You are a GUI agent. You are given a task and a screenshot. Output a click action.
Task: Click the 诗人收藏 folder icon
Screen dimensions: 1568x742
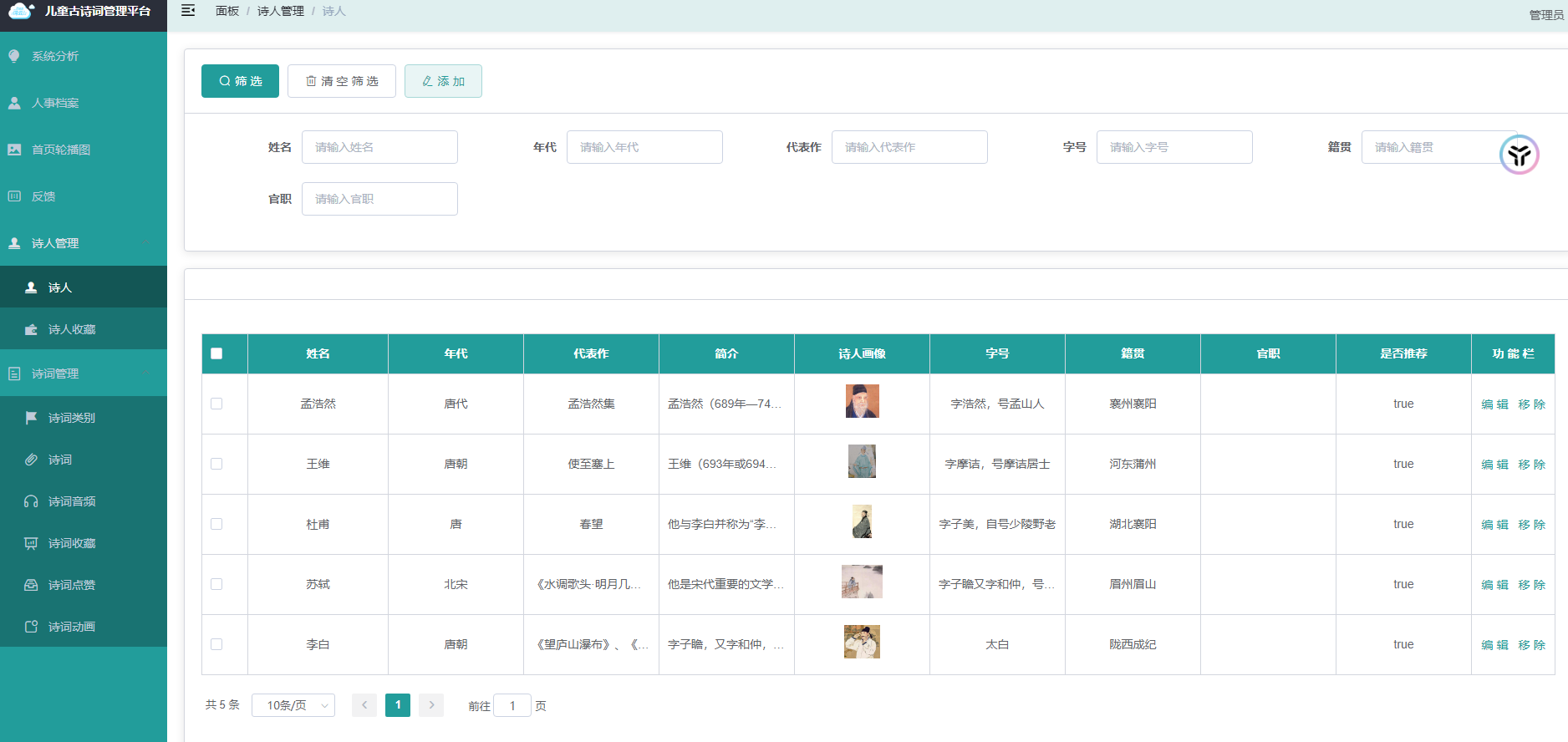pyautogui.click(x=31, y=329)
